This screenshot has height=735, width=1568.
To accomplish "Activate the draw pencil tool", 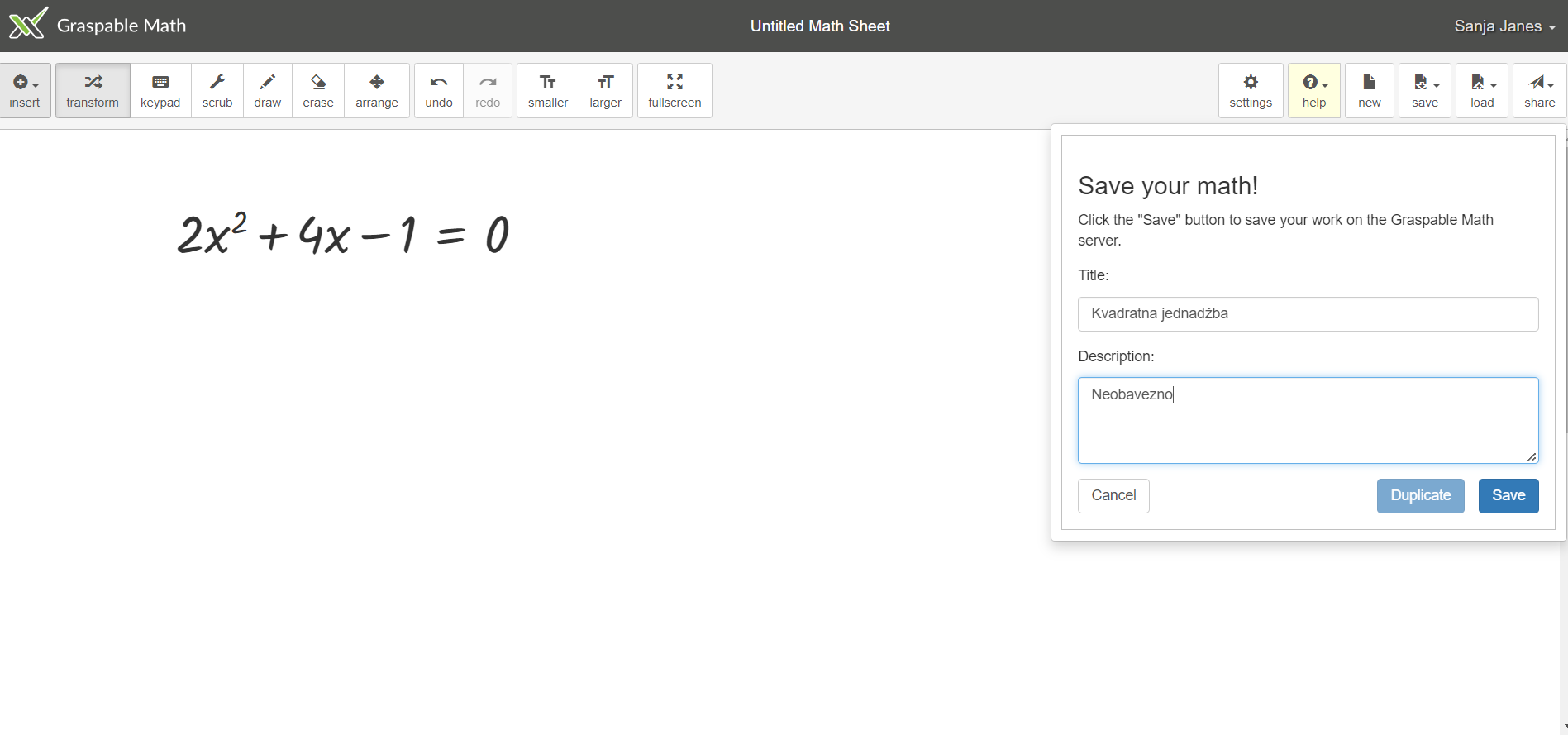I will 267,91.
